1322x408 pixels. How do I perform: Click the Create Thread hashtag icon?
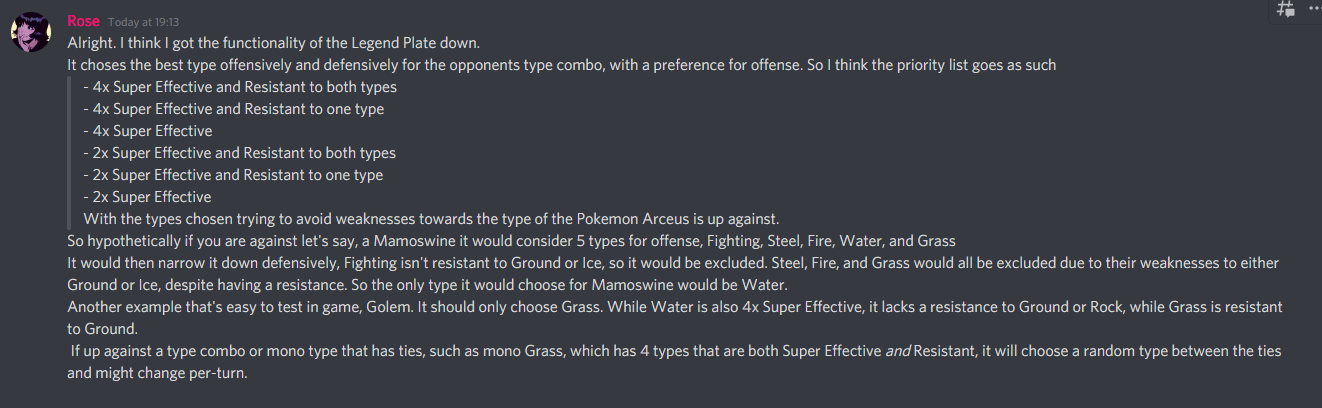tap(1286, 9)
